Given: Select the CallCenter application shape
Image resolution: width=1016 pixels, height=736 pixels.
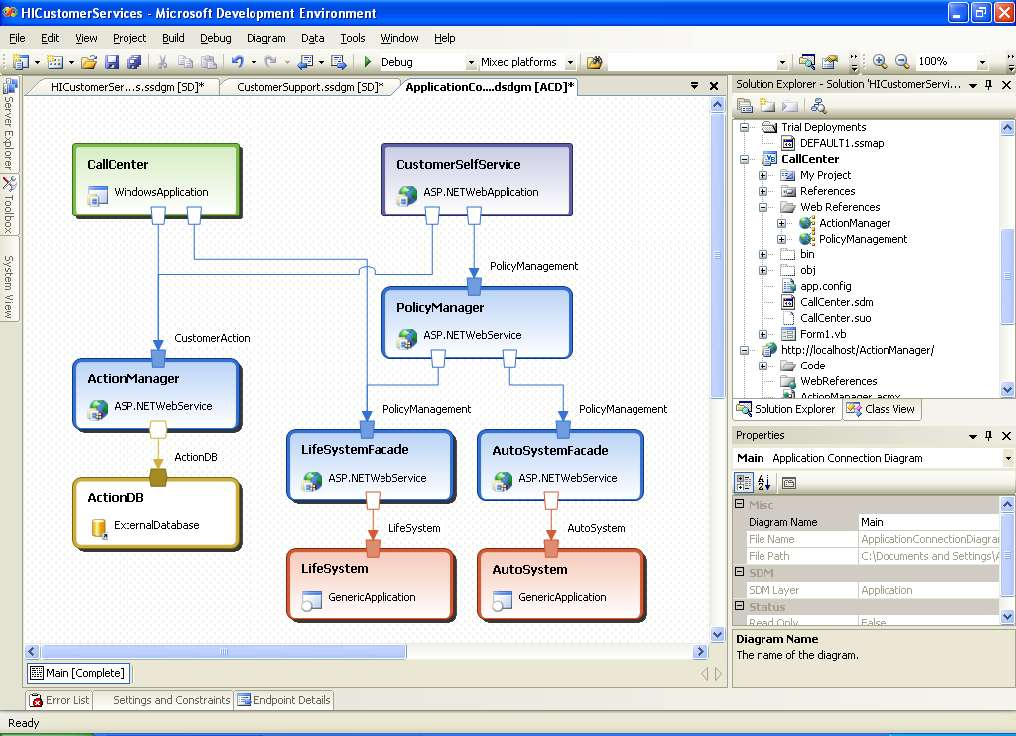Looking at the screenshot, I should coord(157,179).
